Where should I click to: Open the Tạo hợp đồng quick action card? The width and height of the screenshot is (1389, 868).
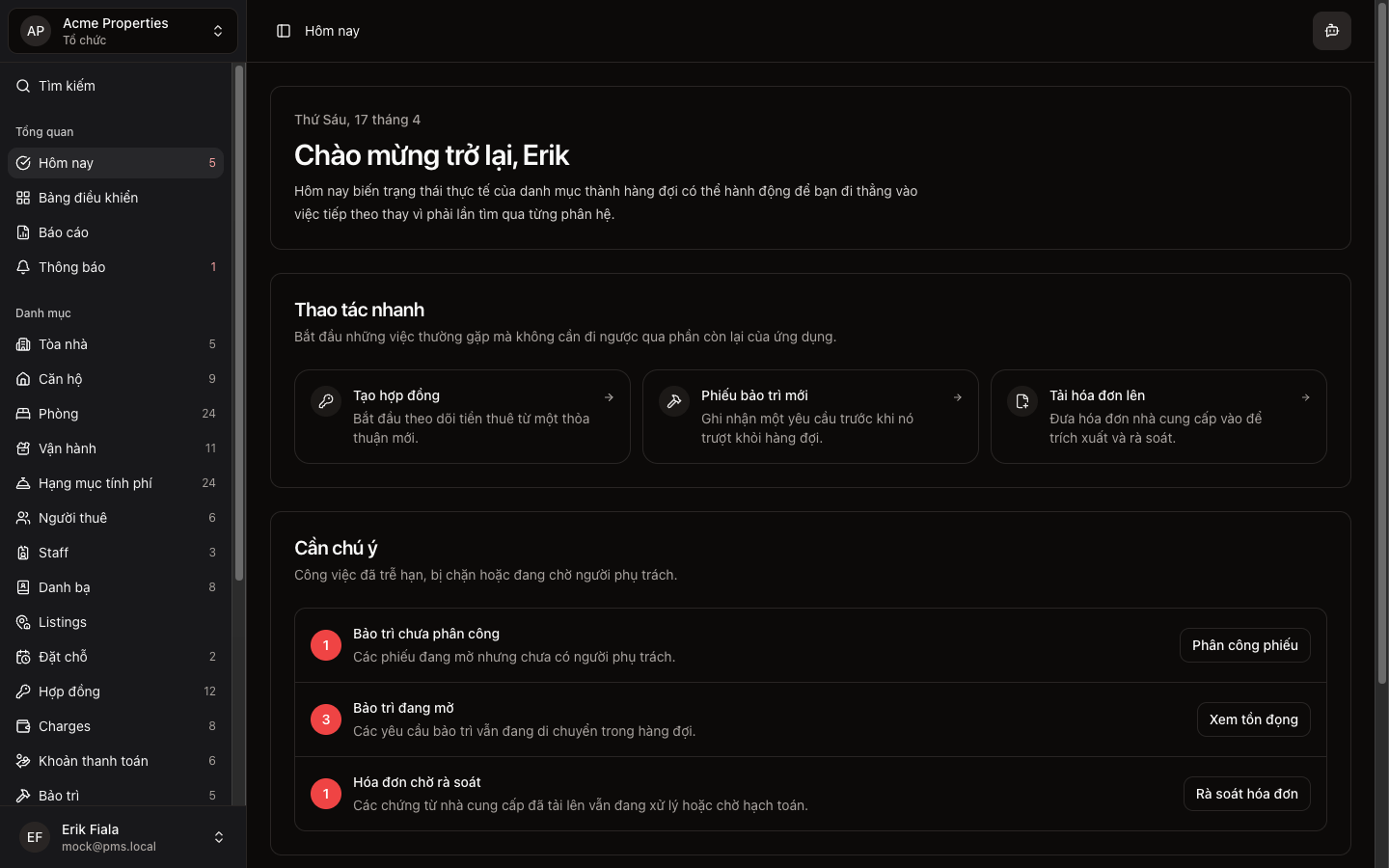(462, 417)
